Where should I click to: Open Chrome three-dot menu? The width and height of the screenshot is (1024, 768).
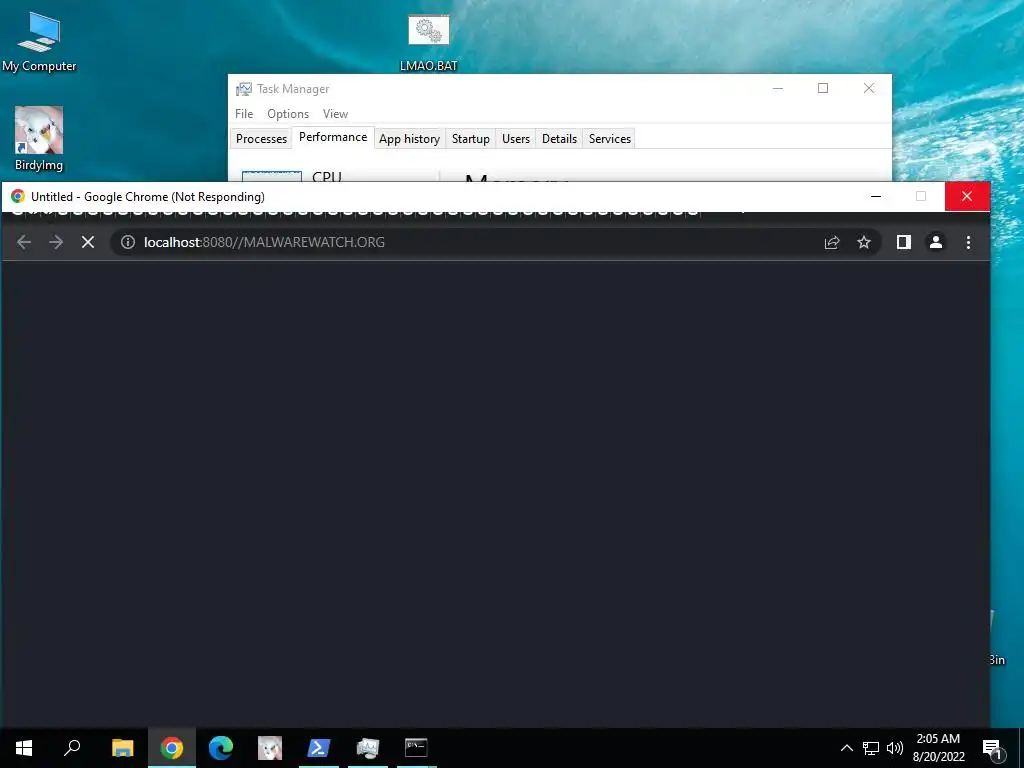tap(968, 242)
